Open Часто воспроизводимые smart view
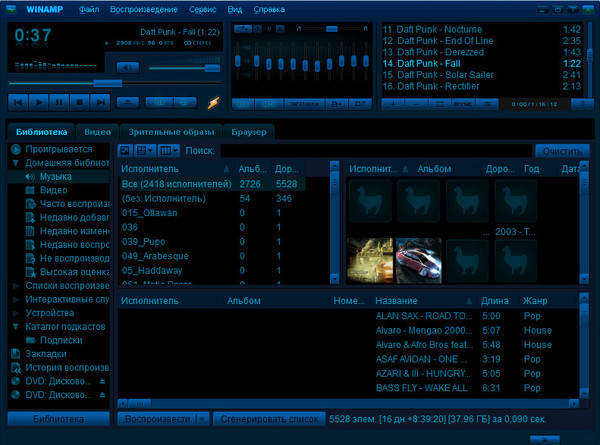The width and height of the screenshot is (600, 445). 74,204
